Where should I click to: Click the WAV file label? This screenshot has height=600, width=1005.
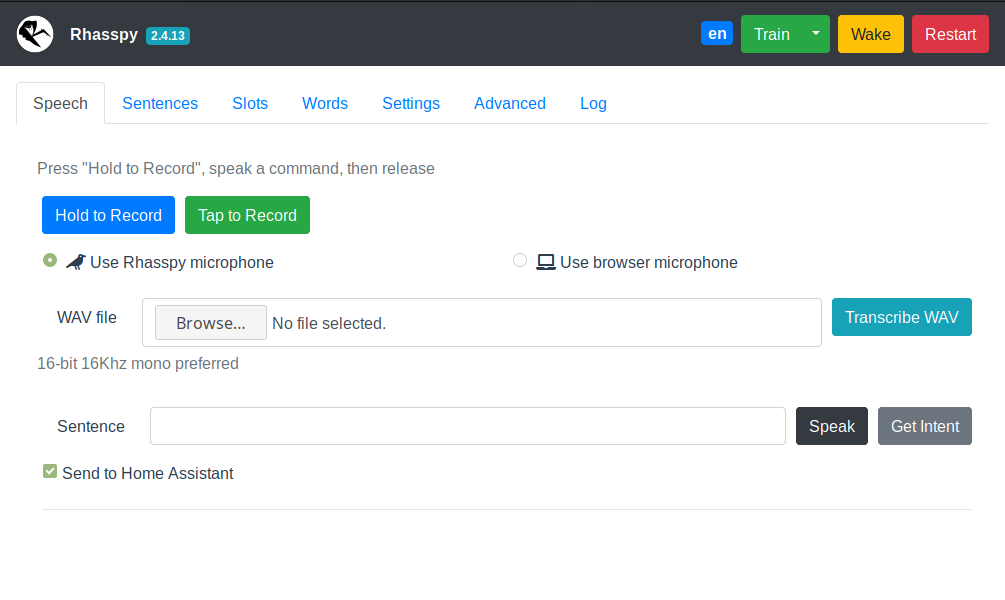point(87,317)
